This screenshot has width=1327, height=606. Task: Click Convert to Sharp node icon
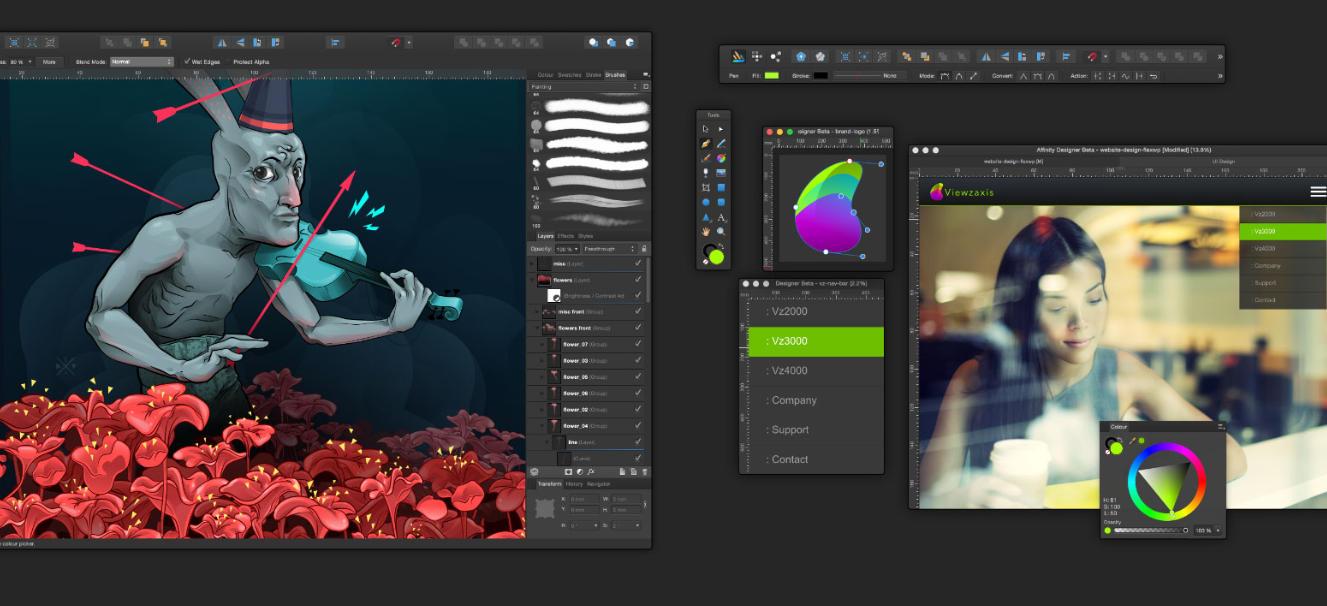pyautogui.click(x=1023, y=76)
